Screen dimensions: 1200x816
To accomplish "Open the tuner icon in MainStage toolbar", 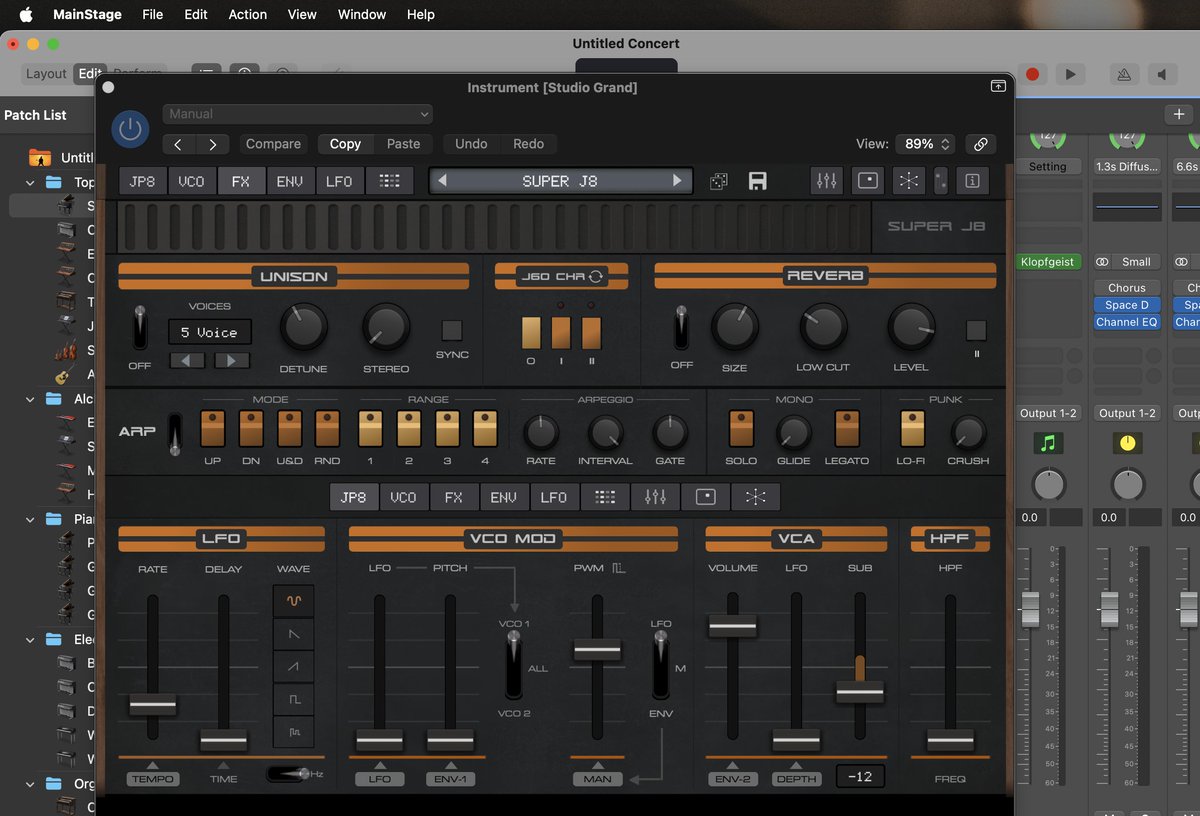I will point(1124,74).
